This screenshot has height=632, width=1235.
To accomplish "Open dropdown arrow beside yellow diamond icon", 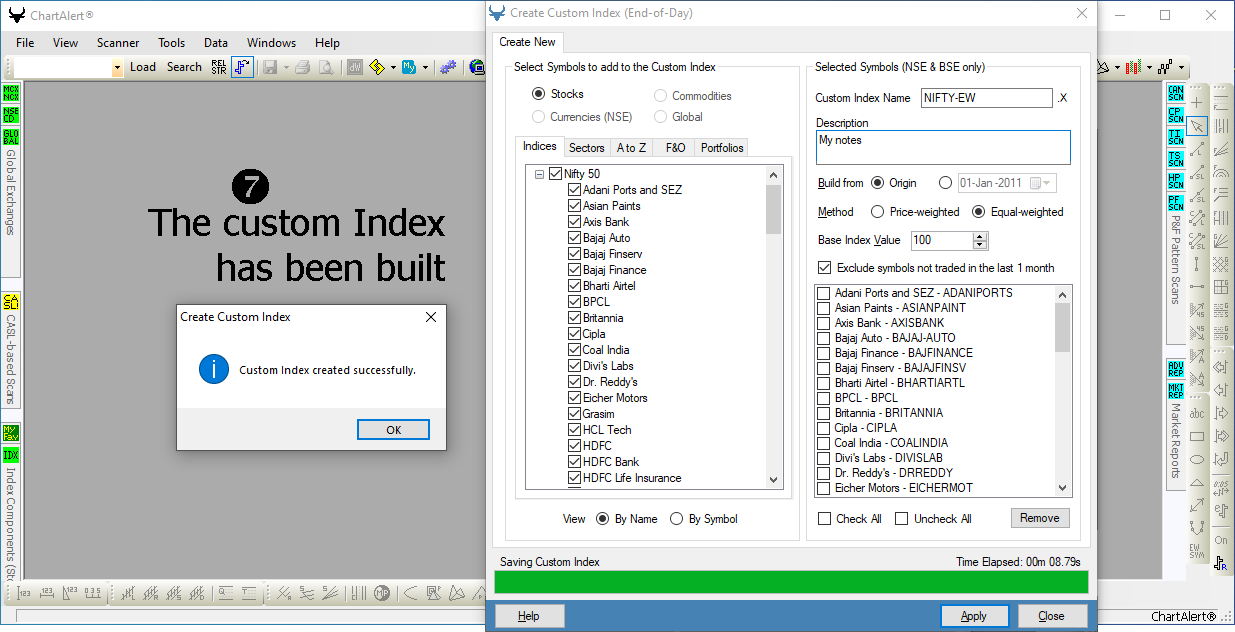I will [x=393, y=68].
